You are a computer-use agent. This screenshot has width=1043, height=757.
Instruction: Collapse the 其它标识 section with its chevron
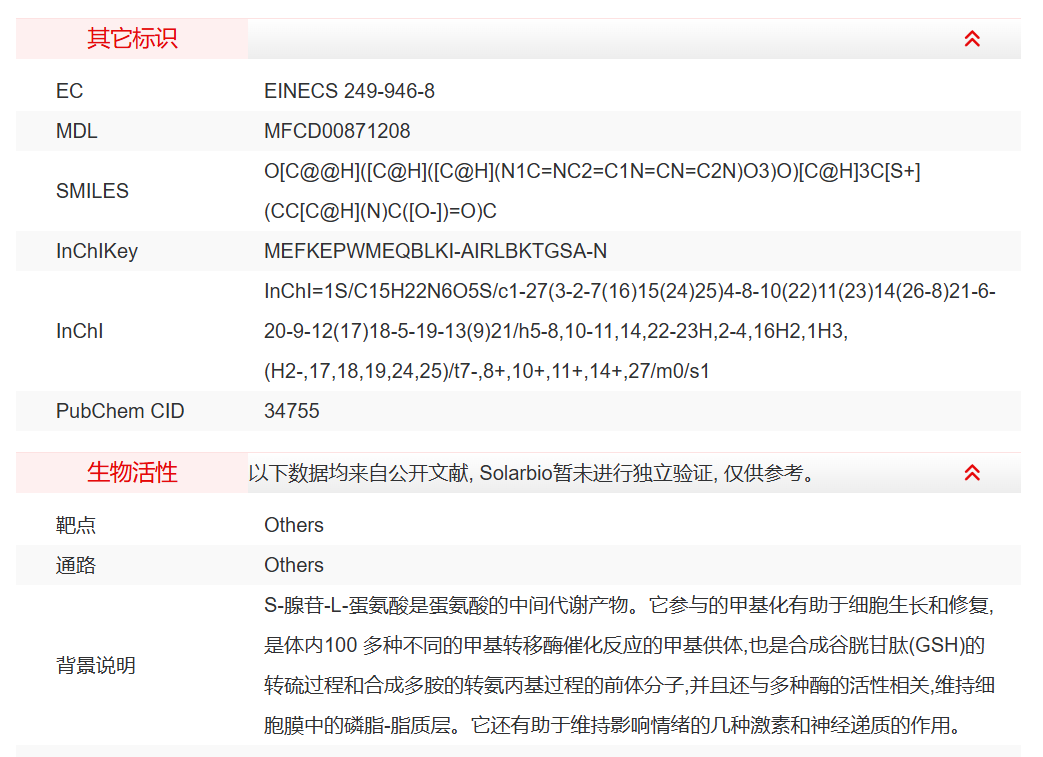click(971, 39)
